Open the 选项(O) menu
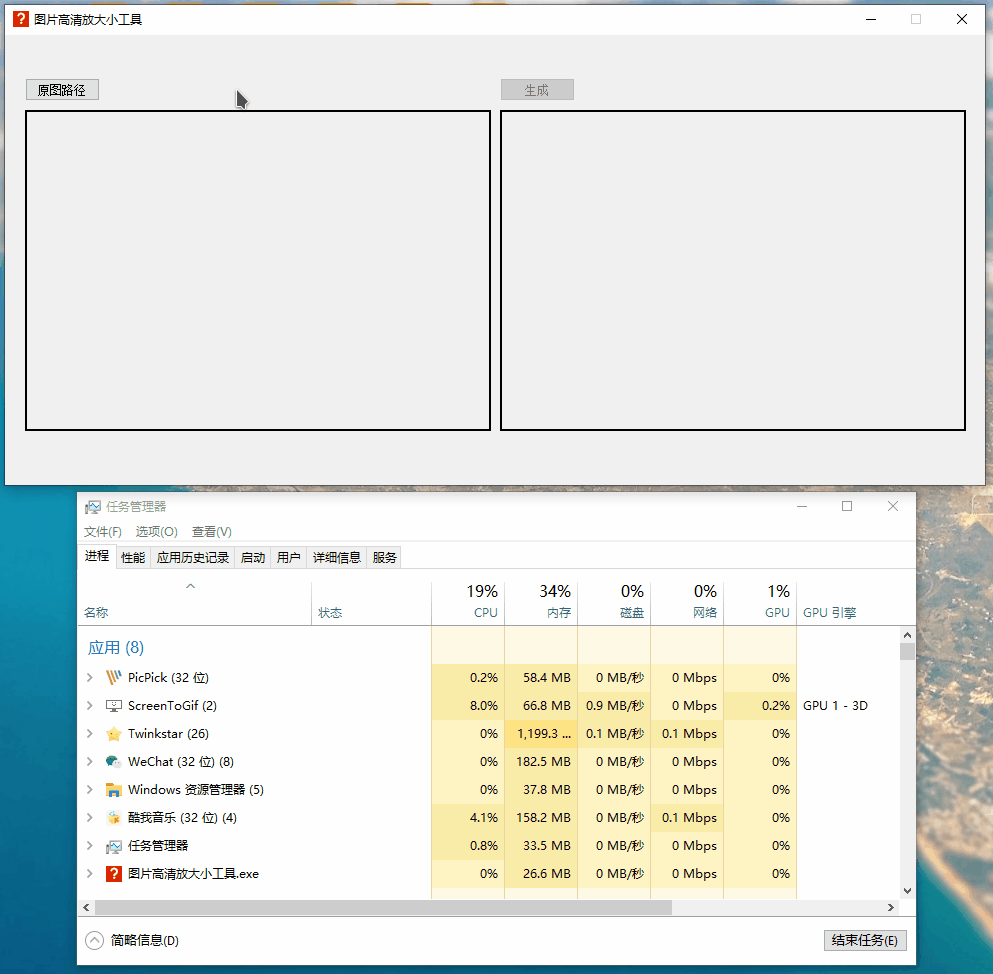The image size is (993, 974). (156, 532)
